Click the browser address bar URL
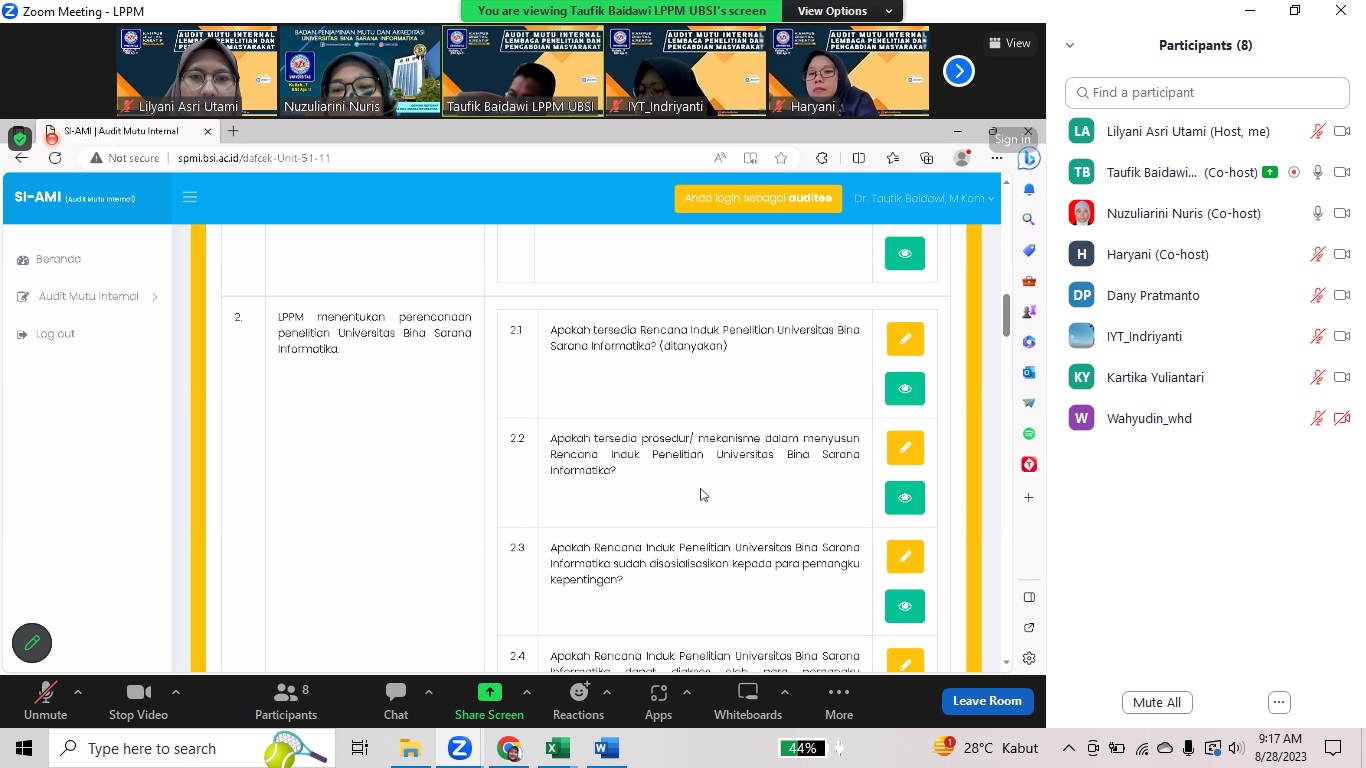1366x768 pixels. 254,158
